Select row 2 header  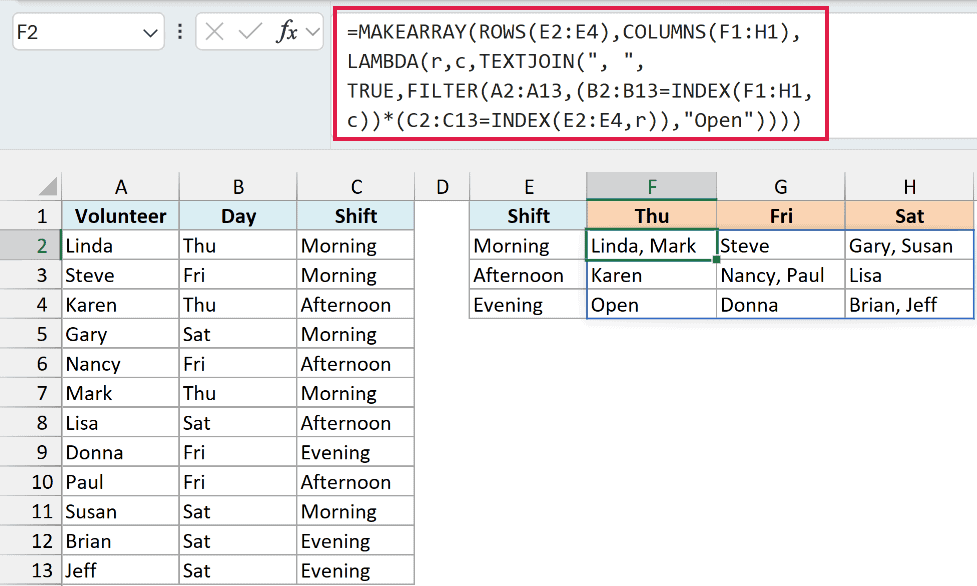[31, 245]
